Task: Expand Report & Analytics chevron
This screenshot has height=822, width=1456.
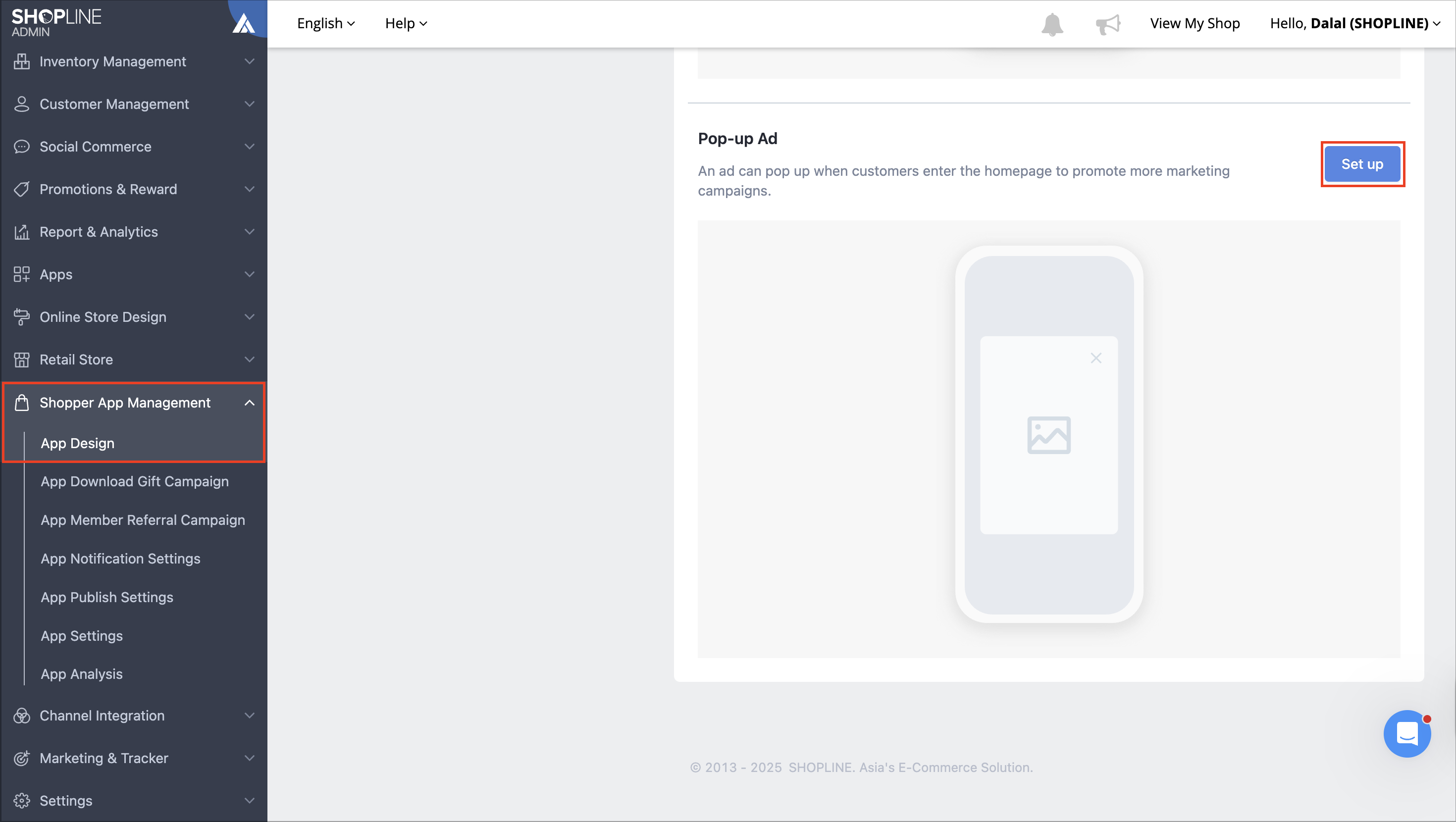Action: (249, 232)
